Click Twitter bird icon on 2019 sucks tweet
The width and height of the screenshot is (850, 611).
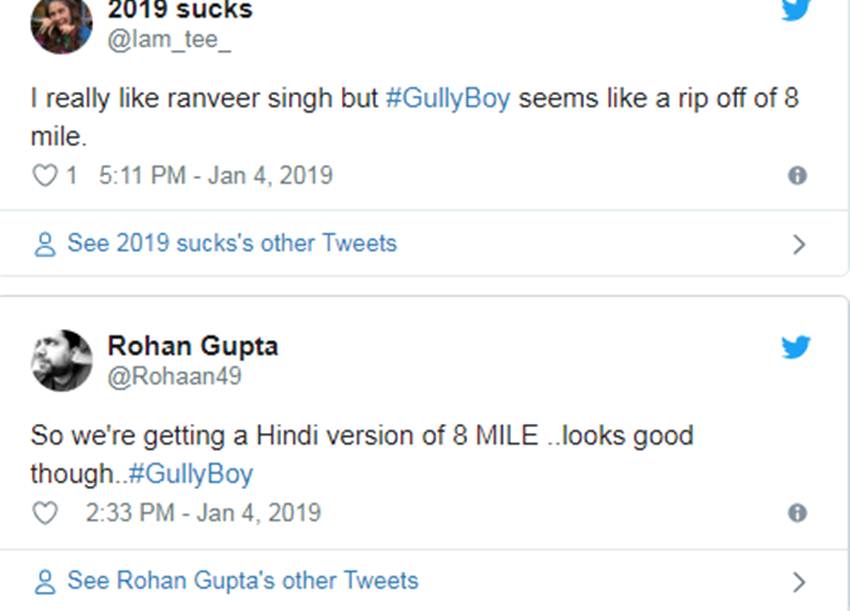795,10
